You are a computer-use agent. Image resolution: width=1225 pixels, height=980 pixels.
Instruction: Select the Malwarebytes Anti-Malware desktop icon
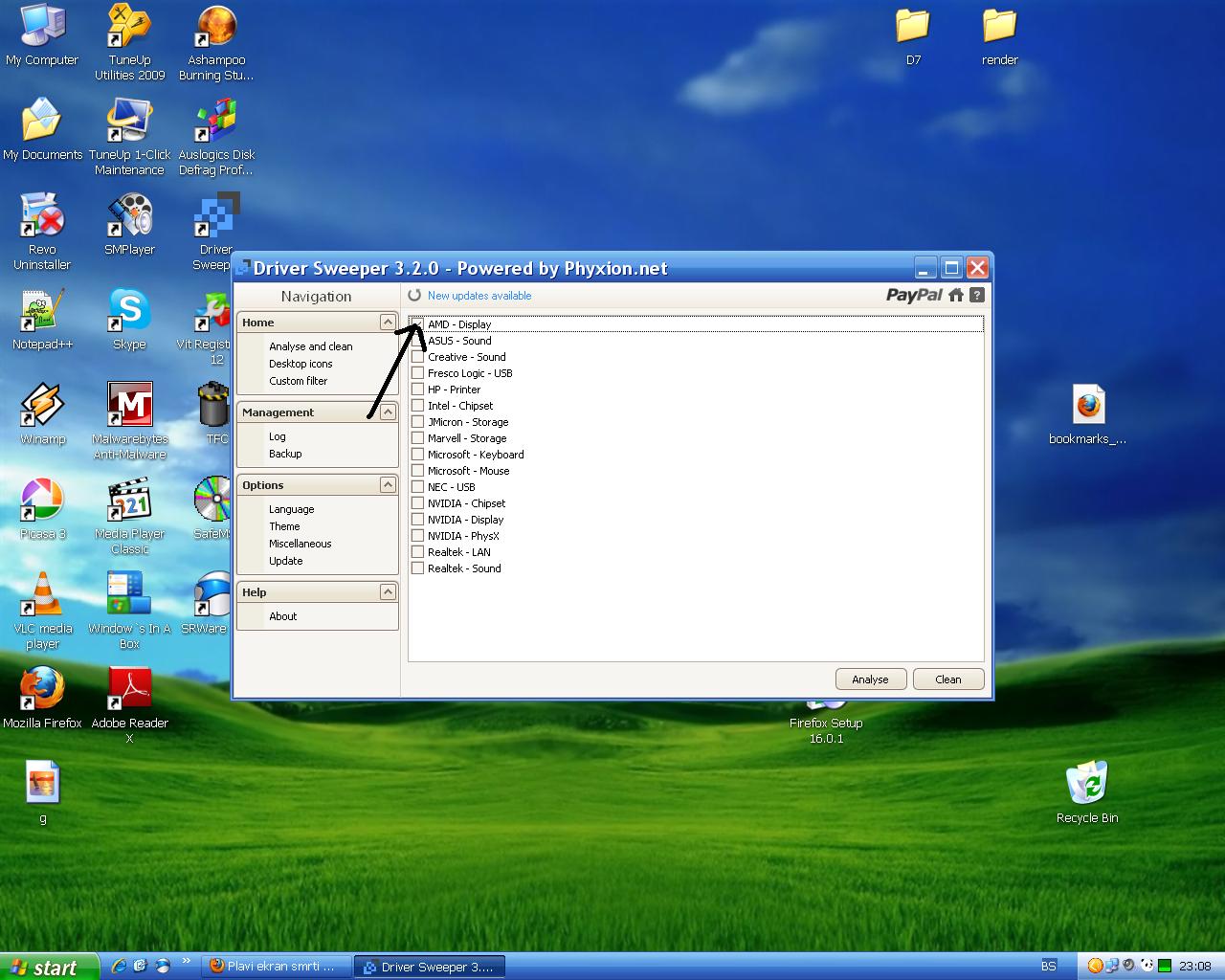pyautogui.click(x=129, y=421)
